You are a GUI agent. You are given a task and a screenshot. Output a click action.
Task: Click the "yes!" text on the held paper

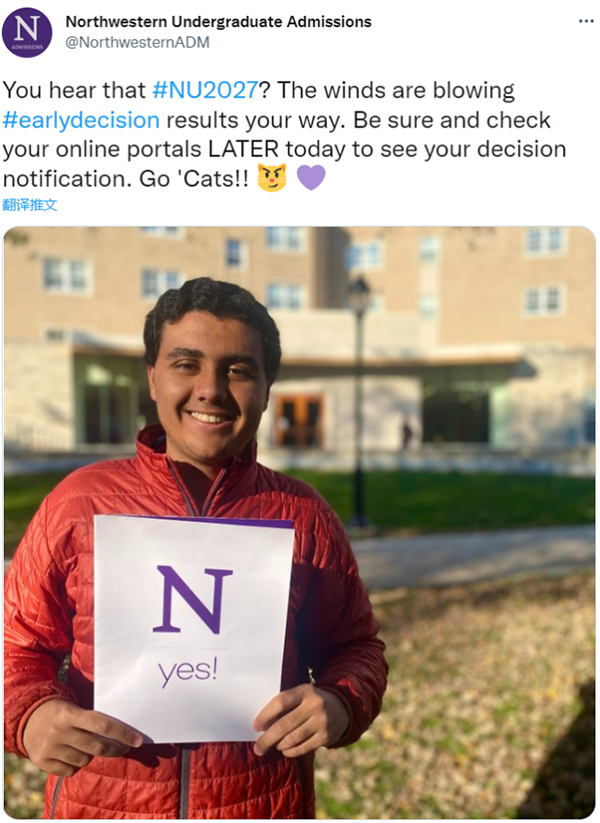click(187, 671)
